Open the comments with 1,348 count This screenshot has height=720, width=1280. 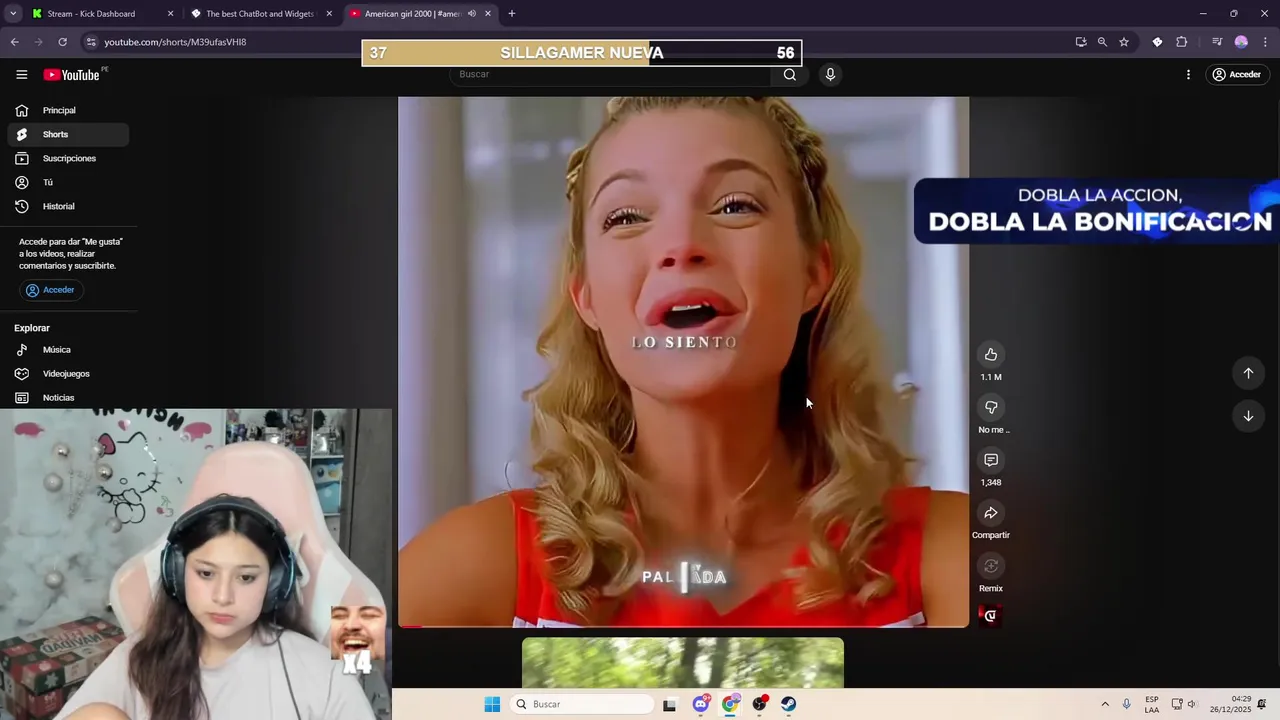click(991, 460)
